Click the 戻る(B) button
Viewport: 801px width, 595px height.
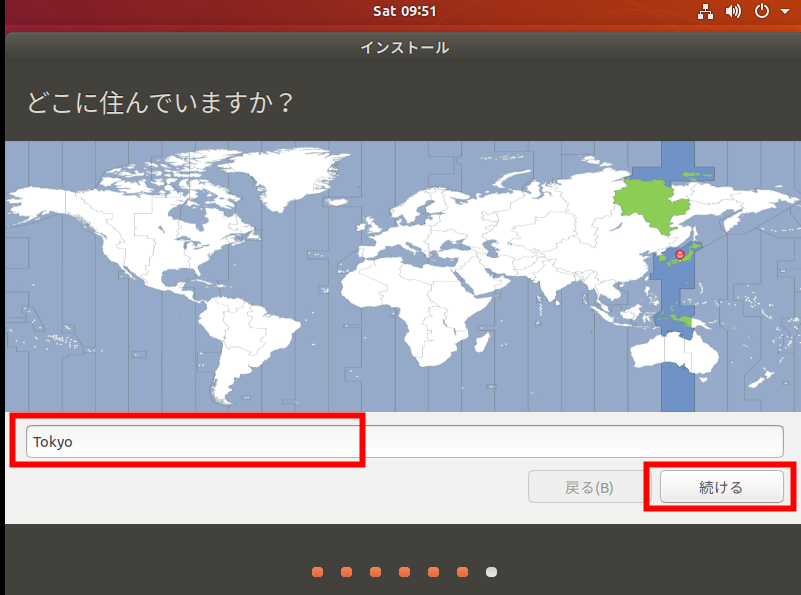589,488
